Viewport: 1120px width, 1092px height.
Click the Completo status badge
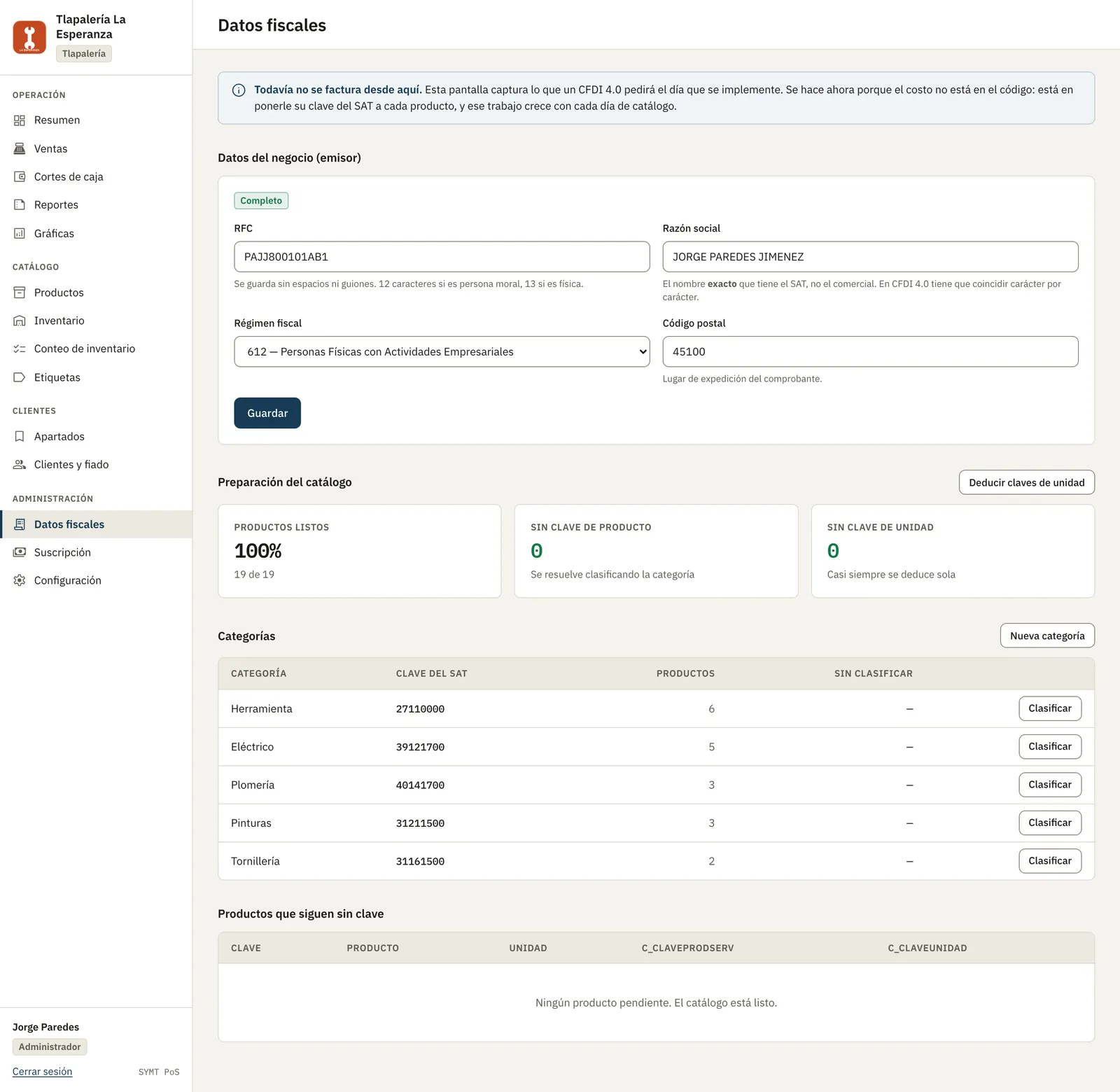(x=261, y=201)
